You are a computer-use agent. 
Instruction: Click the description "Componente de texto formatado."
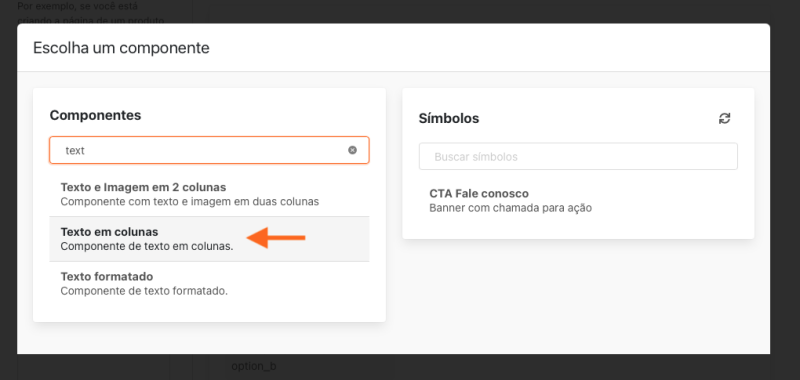coord(144,291)
